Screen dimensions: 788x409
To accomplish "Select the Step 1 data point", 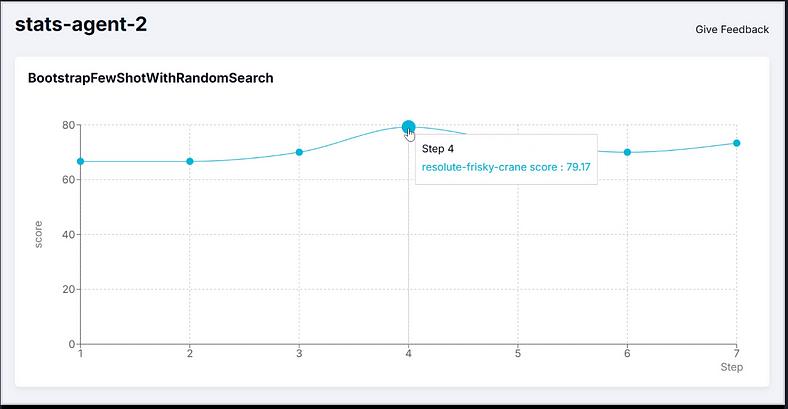I will pos(80,161).
